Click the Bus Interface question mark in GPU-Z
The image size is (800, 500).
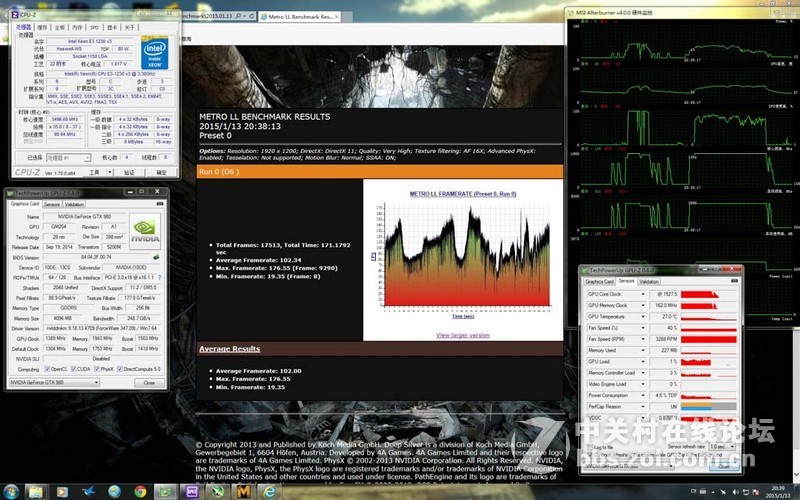[159, 278]
